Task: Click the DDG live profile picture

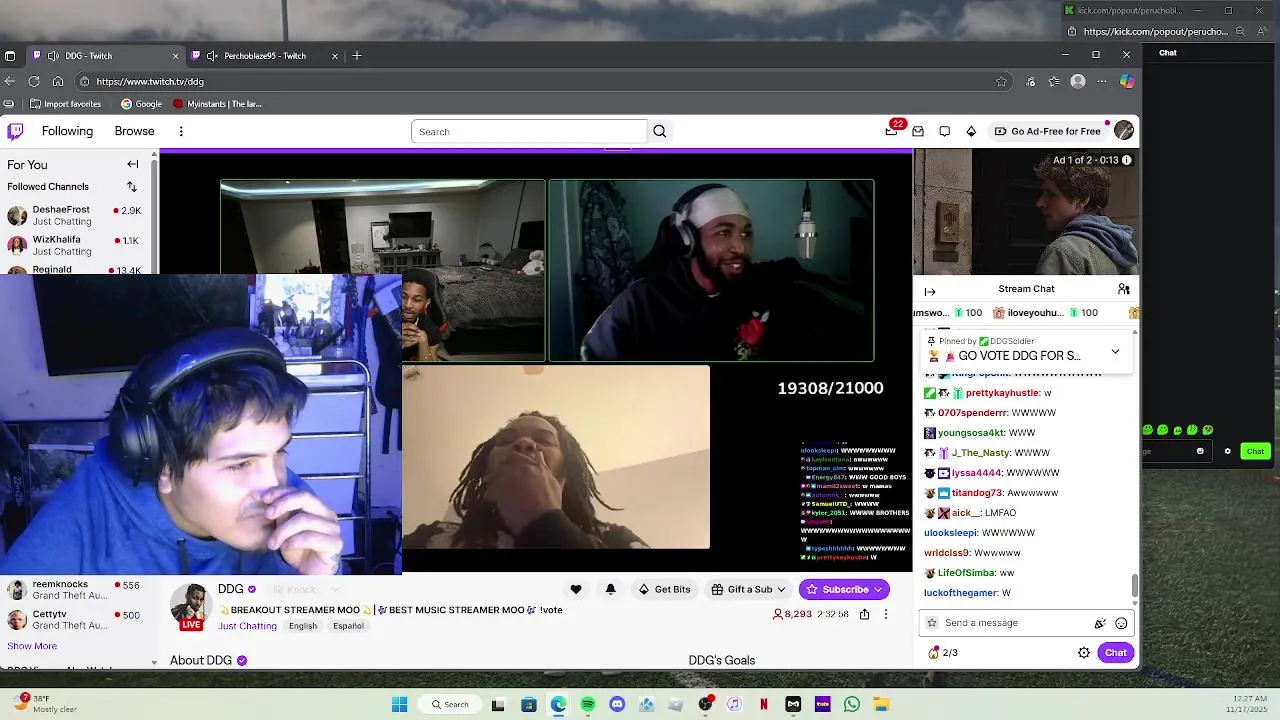Action: 190,606
